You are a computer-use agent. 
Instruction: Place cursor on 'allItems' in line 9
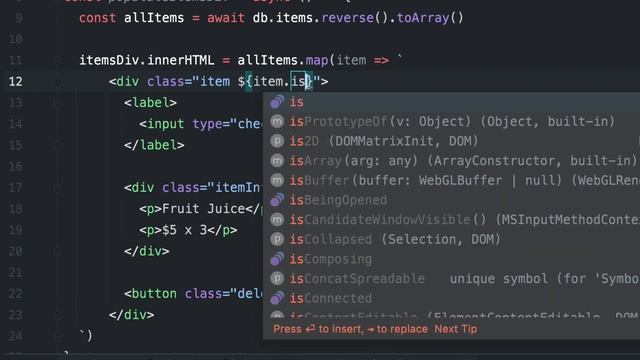(154, 18)
